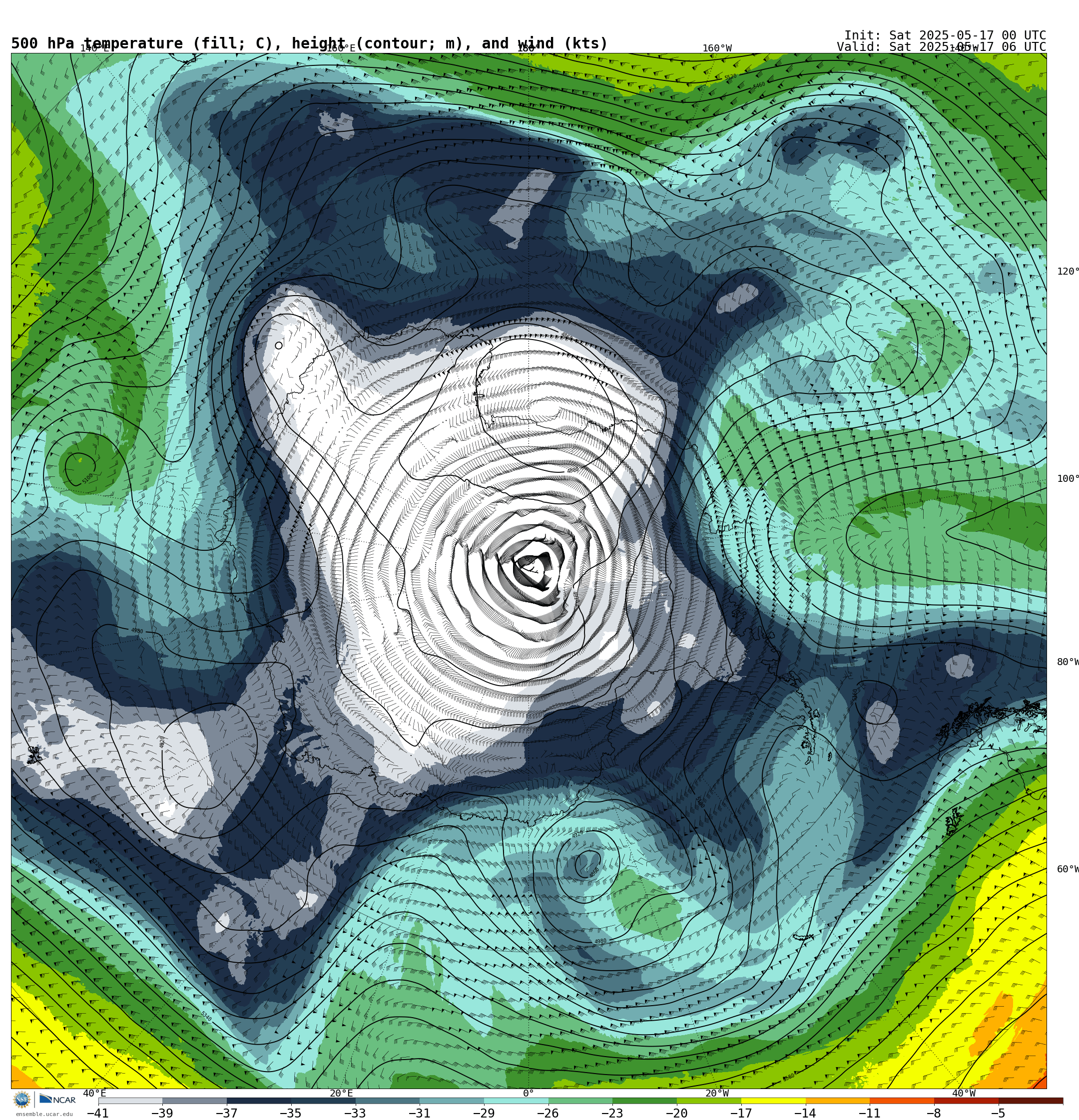Image resolution: width=1079 pixels, height=1120 pixels.
Task: Click the medium green swatch between -26 and -23
Action: (x=580, y=1101)
